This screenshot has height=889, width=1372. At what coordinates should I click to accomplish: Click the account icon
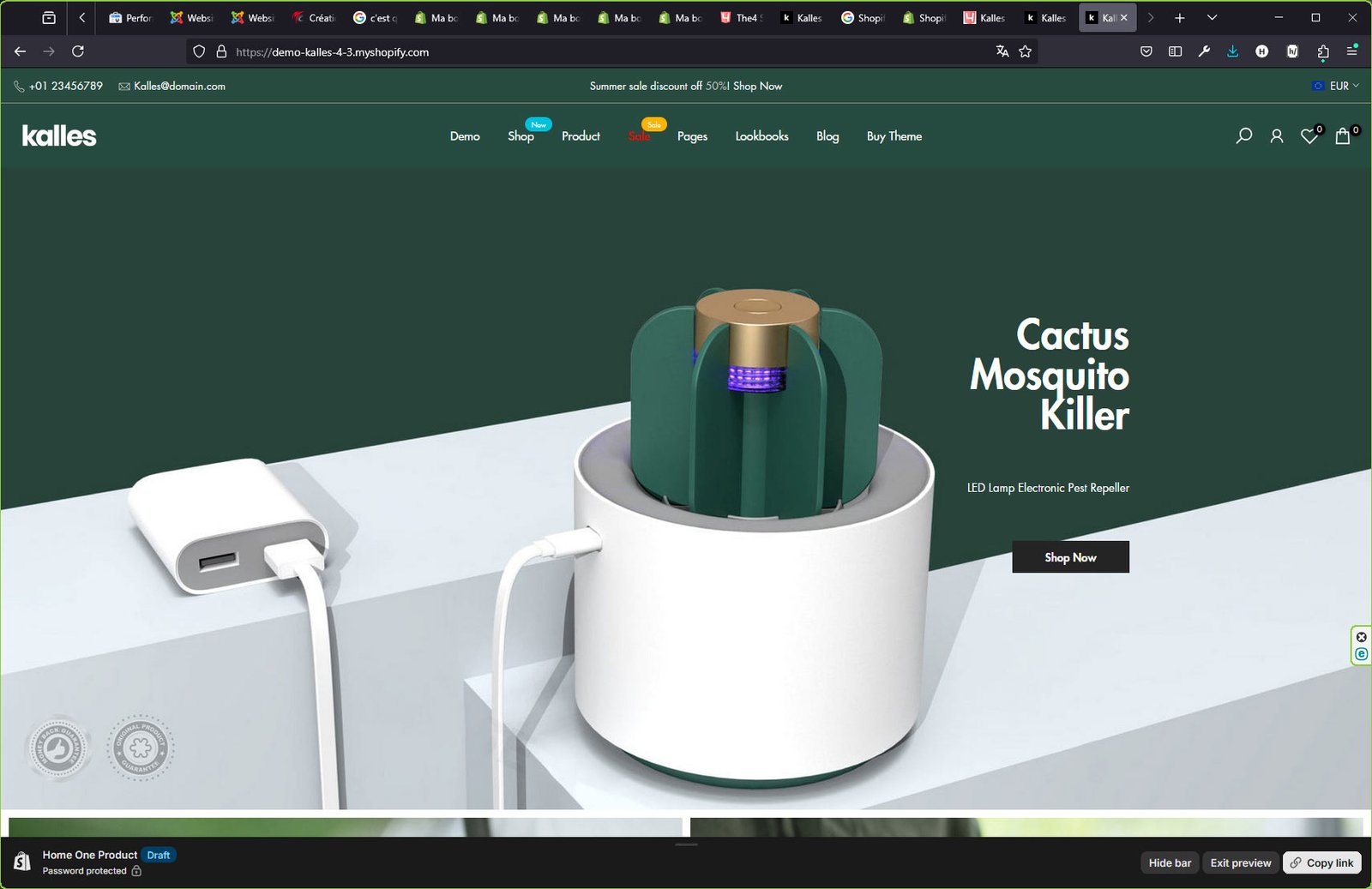pos(1276,135)
